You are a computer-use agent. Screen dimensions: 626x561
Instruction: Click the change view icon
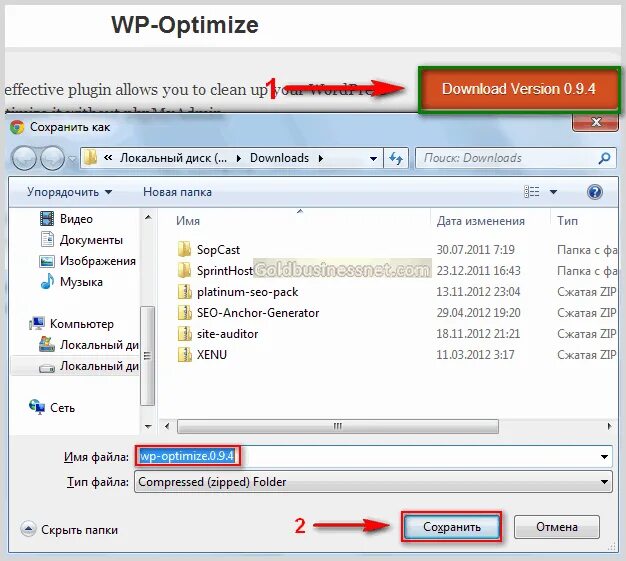pos(531,192)
